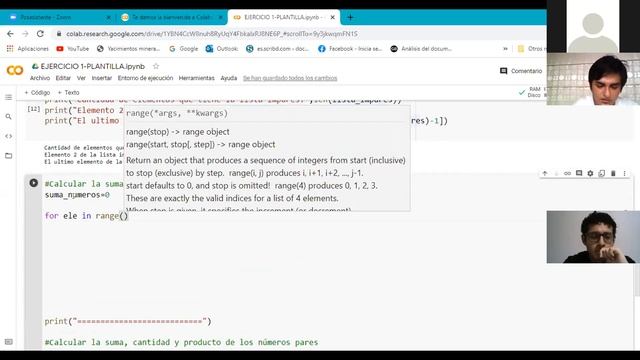This screenshot has height=360, width=640.
Task: Expand hidden bookmarks chevron
Action: tap(505, 49)
